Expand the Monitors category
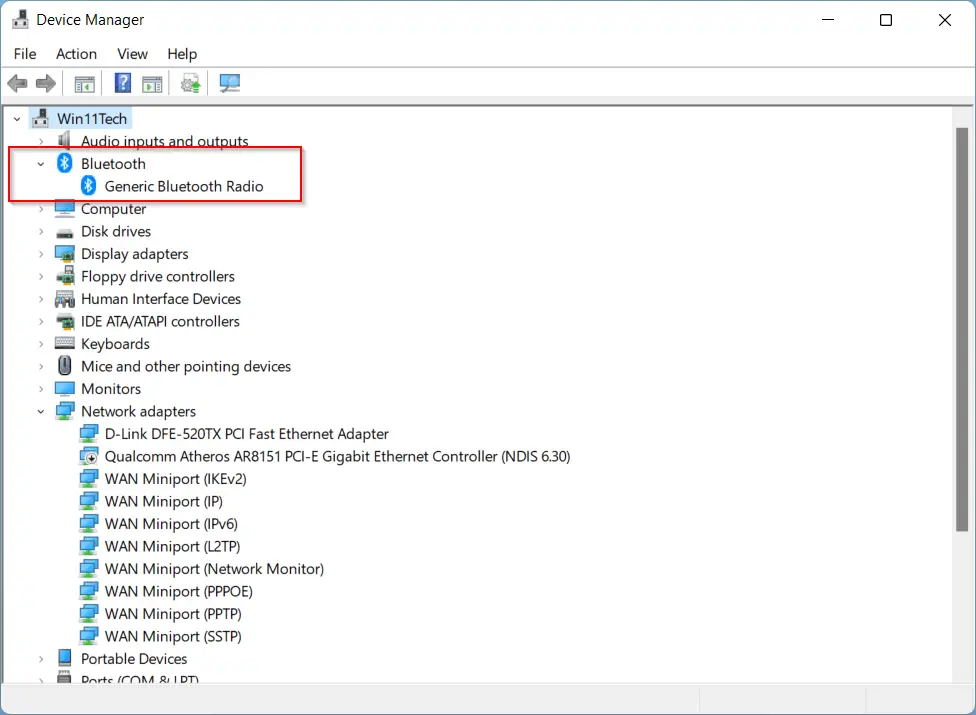The image size is (976, 715). pyautogui.click(x=41, y=389)
